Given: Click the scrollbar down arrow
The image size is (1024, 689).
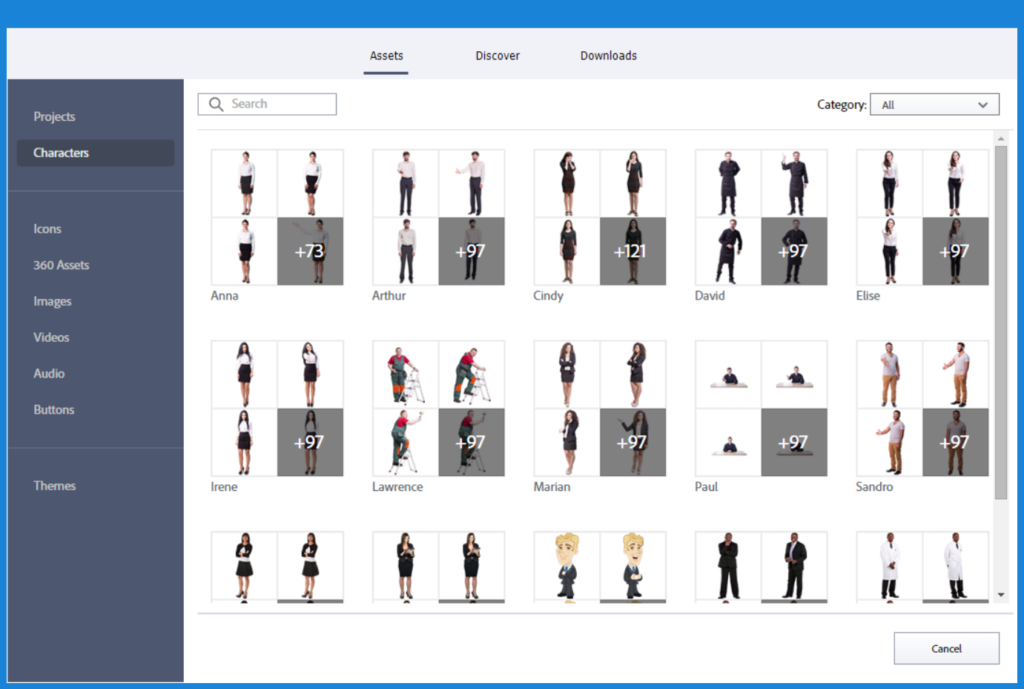Looking at the screenshot, I should click(x=1000, y=595).
